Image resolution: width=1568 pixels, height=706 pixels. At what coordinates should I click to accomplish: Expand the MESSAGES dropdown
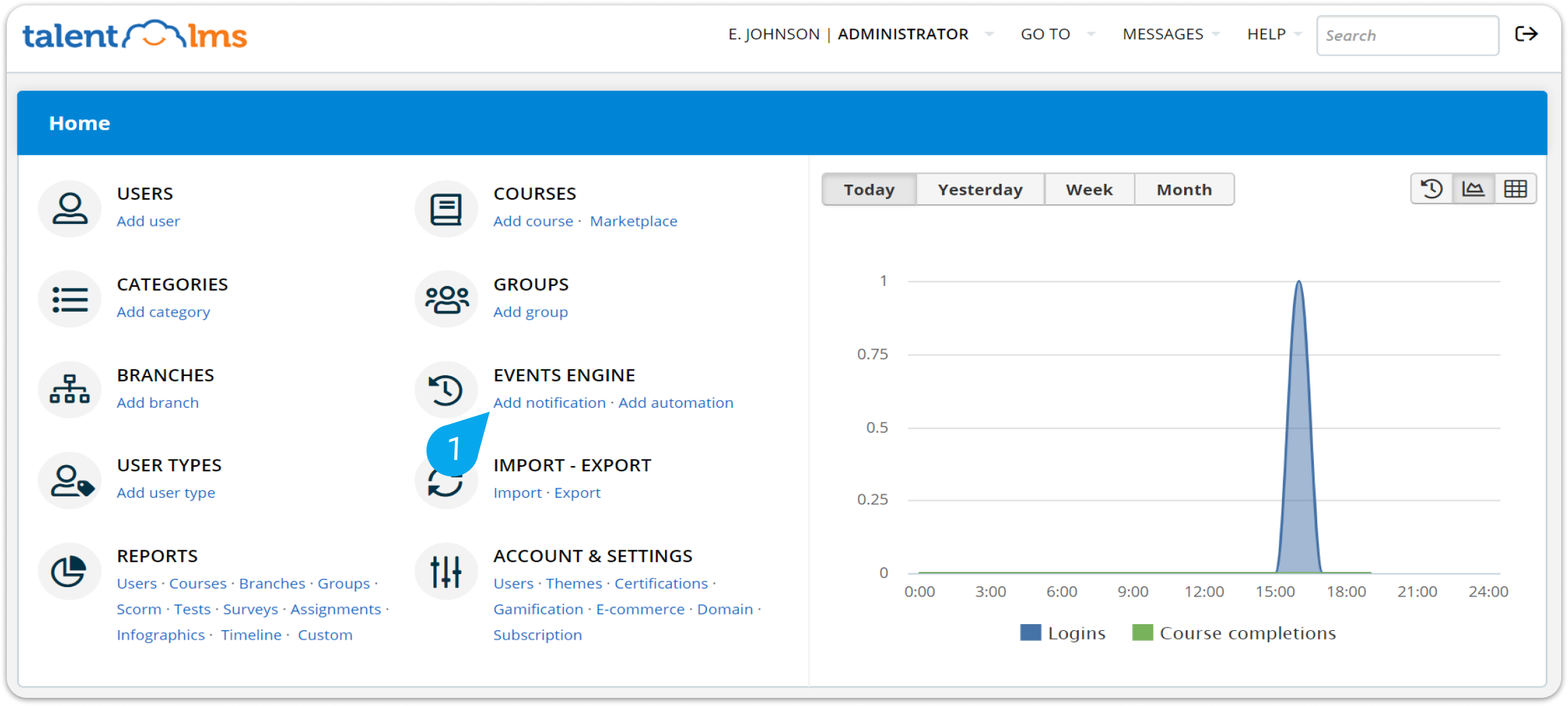tap(1171, 34)
